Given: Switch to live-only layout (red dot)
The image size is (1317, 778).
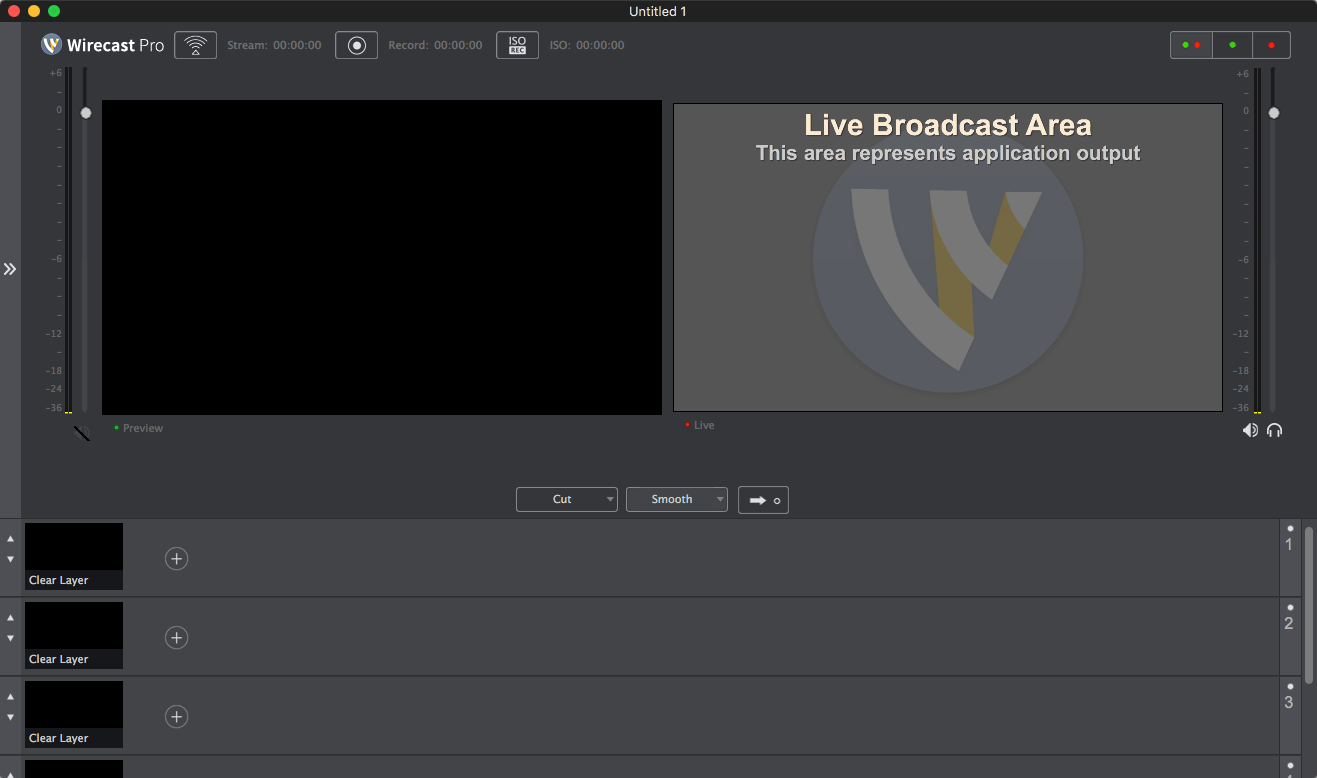Looking at the screenshot, I should point(1271,45).
